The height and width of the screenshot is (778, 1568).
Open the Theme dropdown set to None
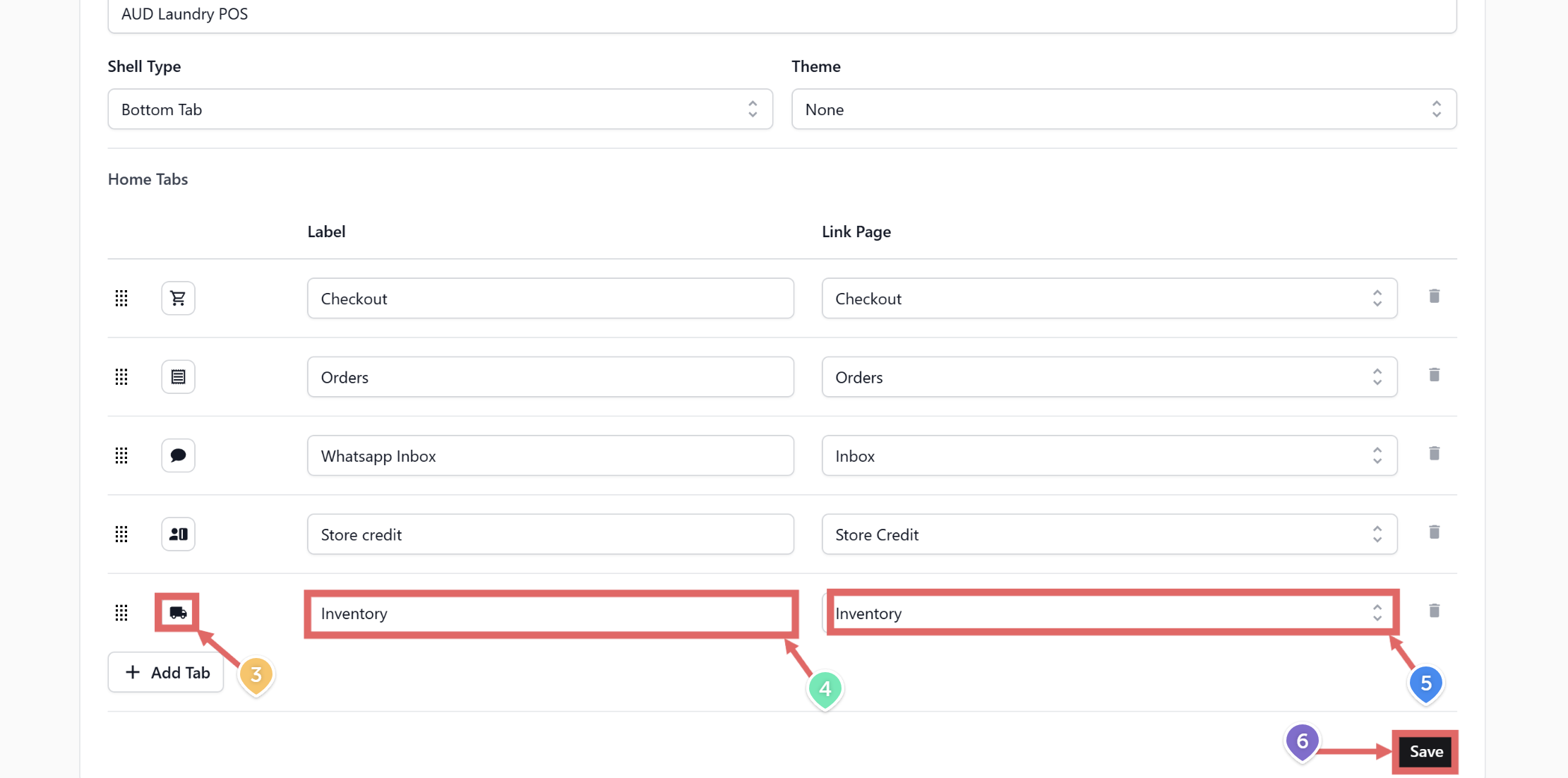coord(1123,109)
